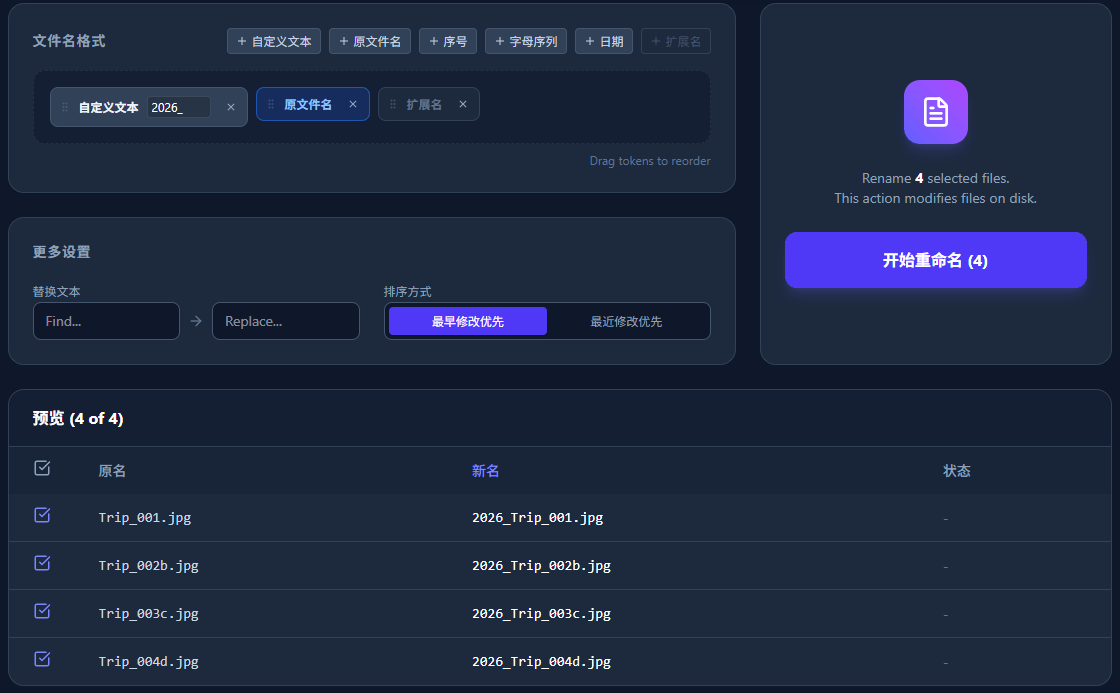1120x693 pixels.
Task: Toggle the select-all checkbox in preview header
Action: pos(42,468)
